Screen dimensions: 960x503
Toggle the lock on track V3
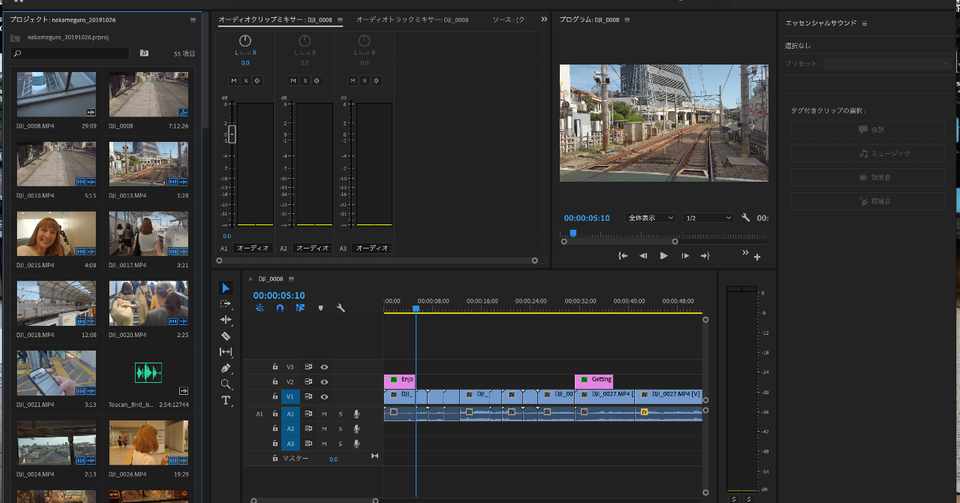click(x=275, y=367)
